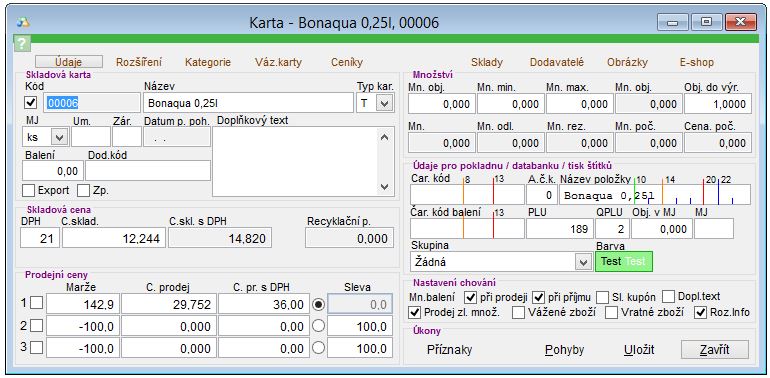
Task: Expand the MJ unit dropdown
Action: point(59,137)
